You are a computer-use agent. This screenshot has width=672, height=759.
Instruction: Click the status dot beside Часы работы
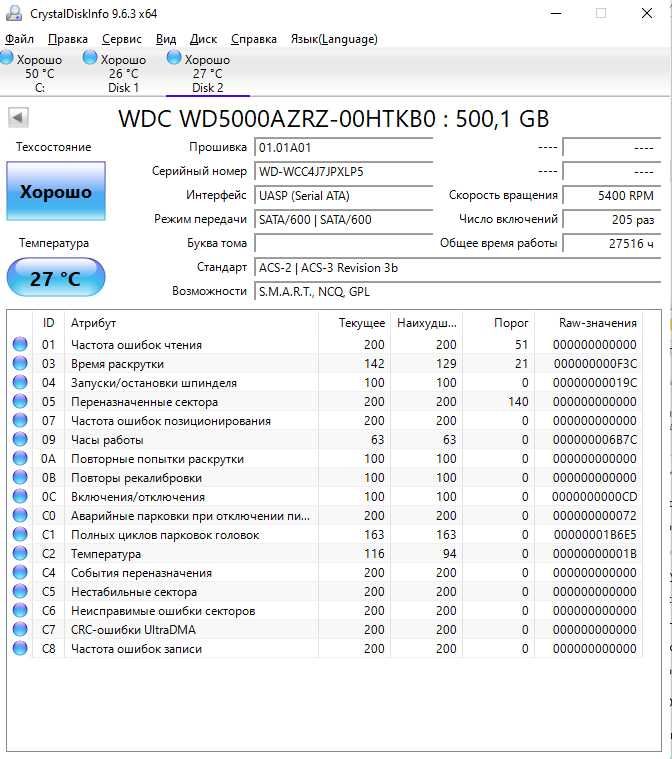pos(20,439)
